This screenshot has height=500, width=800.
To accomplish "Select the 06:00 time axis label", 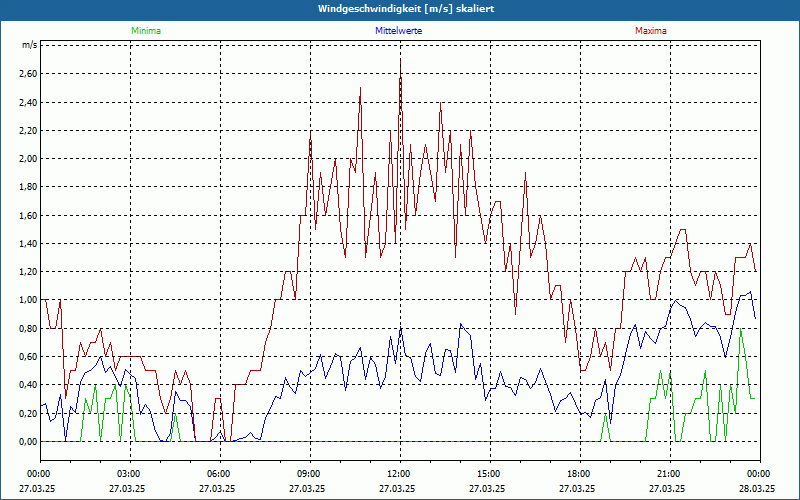I will [x=219, y=474].
